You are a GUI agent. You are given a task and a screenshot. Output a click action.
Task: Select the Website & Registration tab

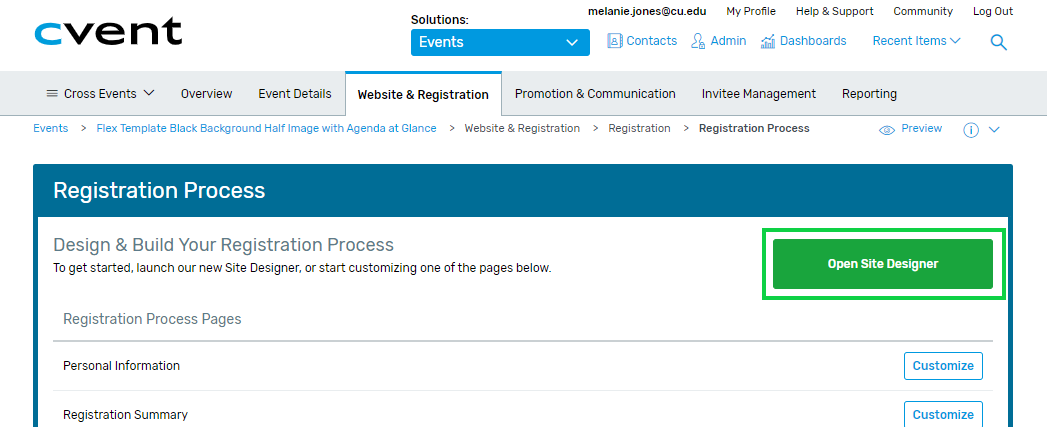423,94
